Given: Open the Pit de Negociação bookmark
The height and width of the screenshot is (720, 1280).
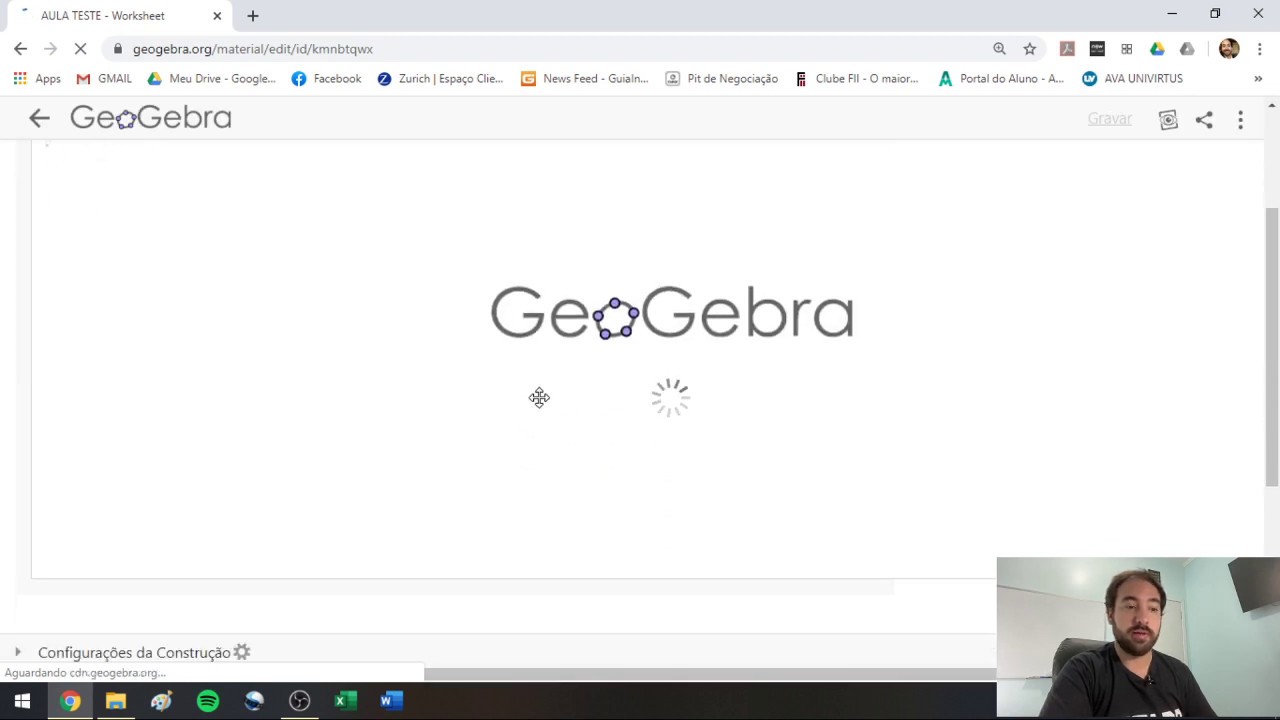Looking at the screenshot, I should pos(721,78).
